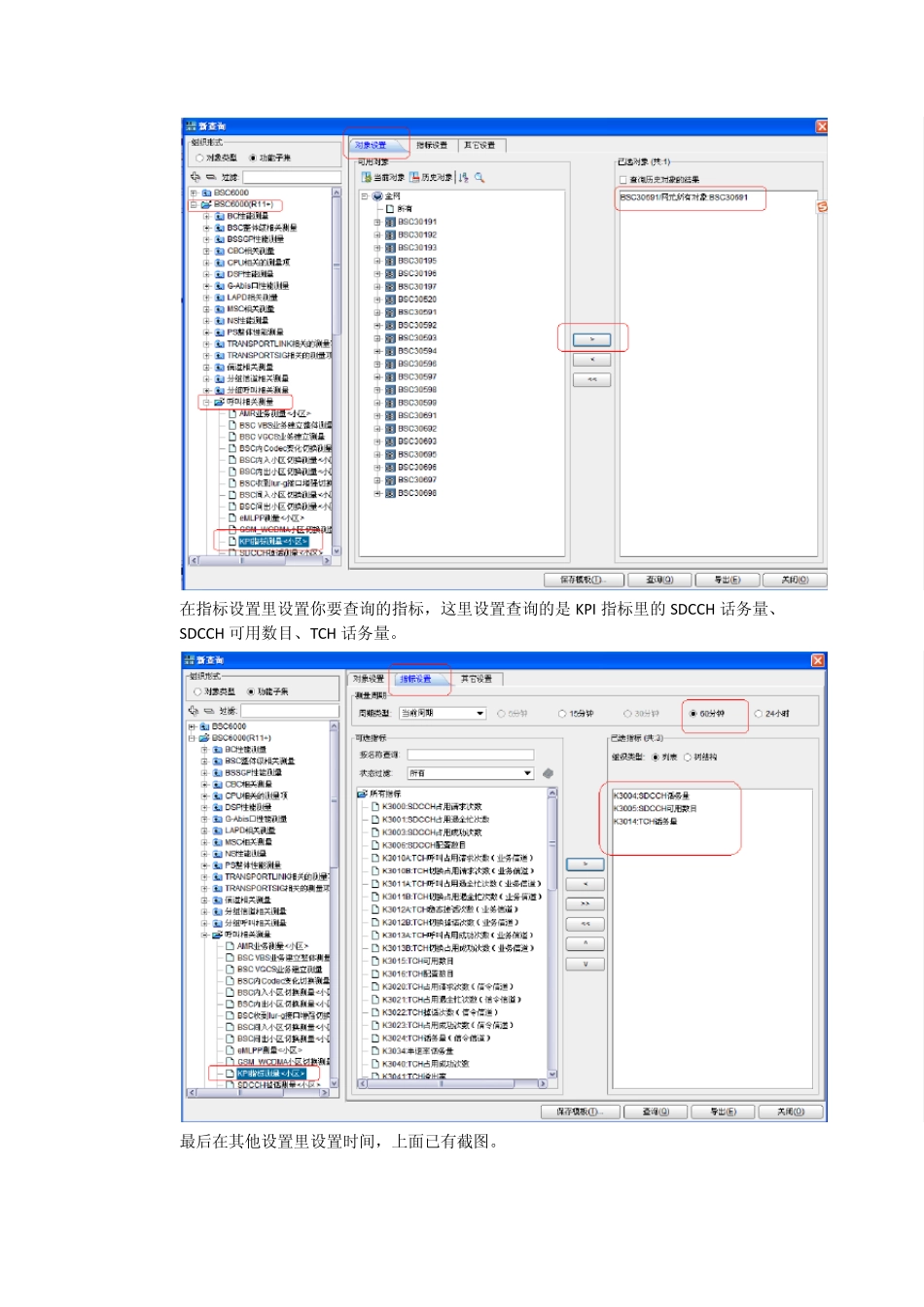The image size is (924, 1307).
Task: Click the magnifier search icon in 可用对象
Action: [x=480, y=178]
